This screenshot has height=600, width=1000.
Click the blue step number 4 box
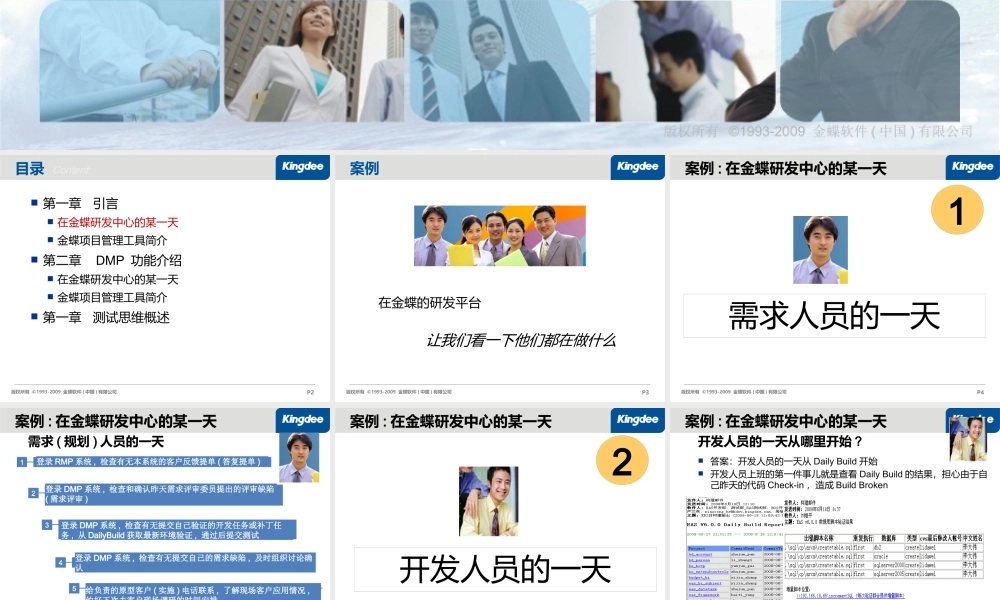click(x=61, y=562)
